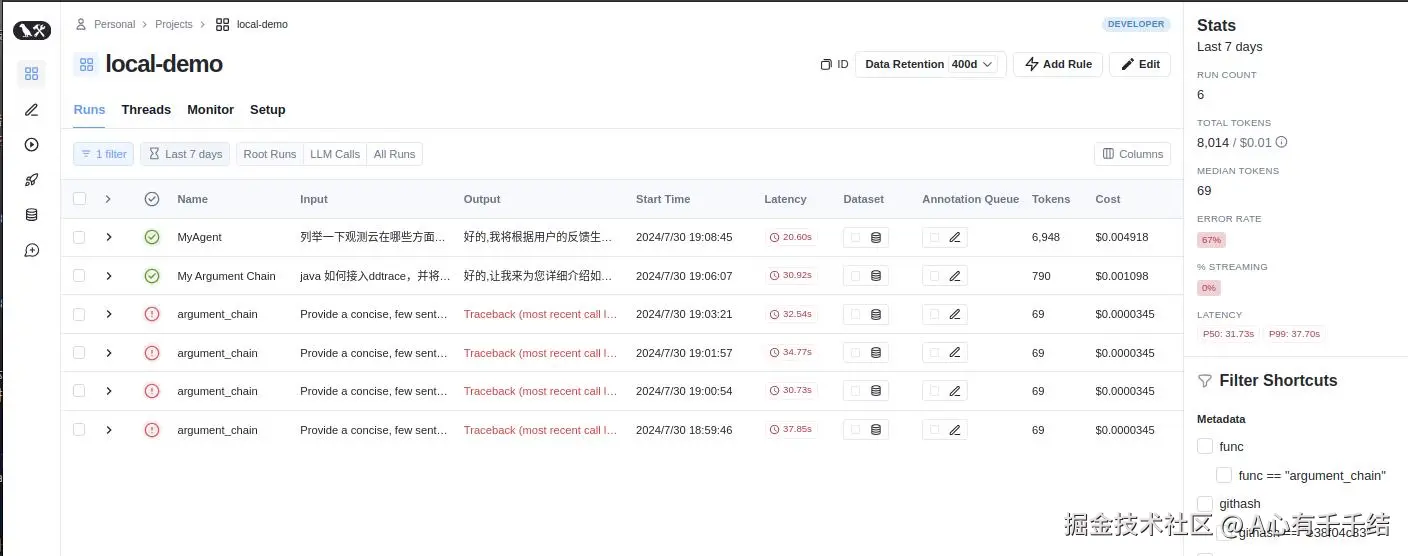Expand the 19:03:21 argument_chain row
The width and height of the screenshot is (1408, 556).
coord(108,314)
